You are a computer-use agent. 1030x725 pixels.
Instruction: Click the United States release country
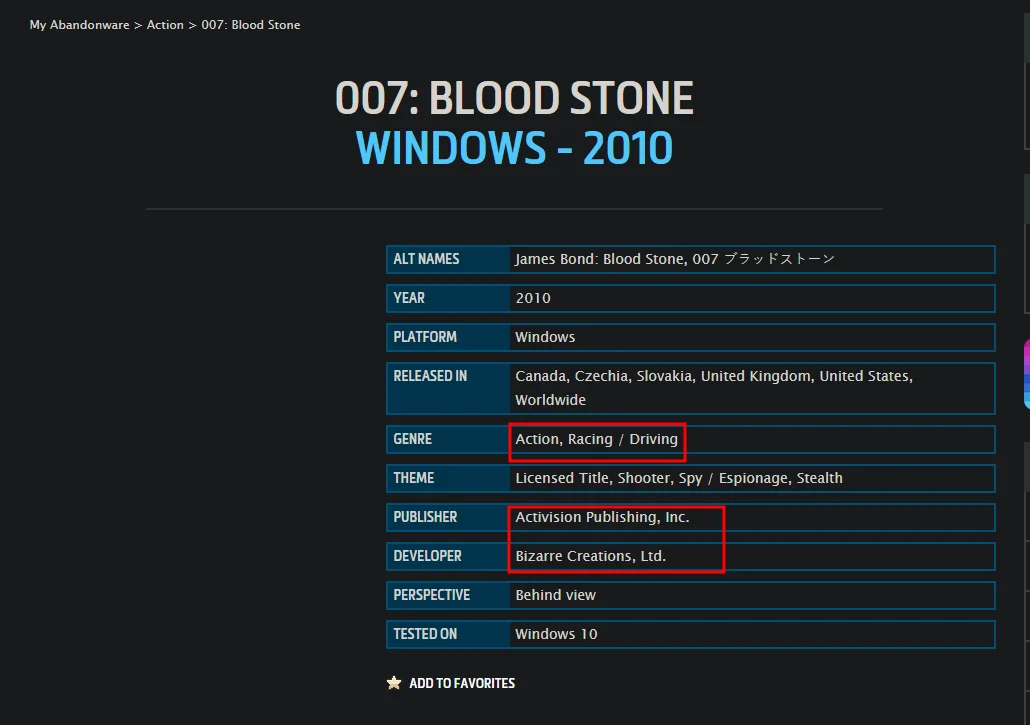[864, 376]
